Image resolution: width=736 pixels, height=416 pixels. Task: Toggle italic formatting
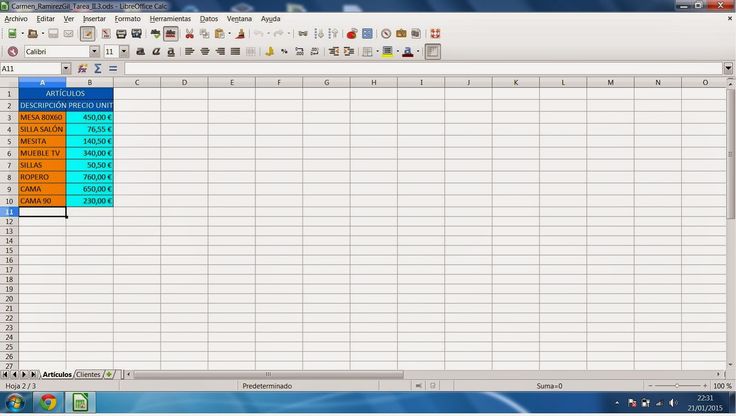tap(156, 52)
